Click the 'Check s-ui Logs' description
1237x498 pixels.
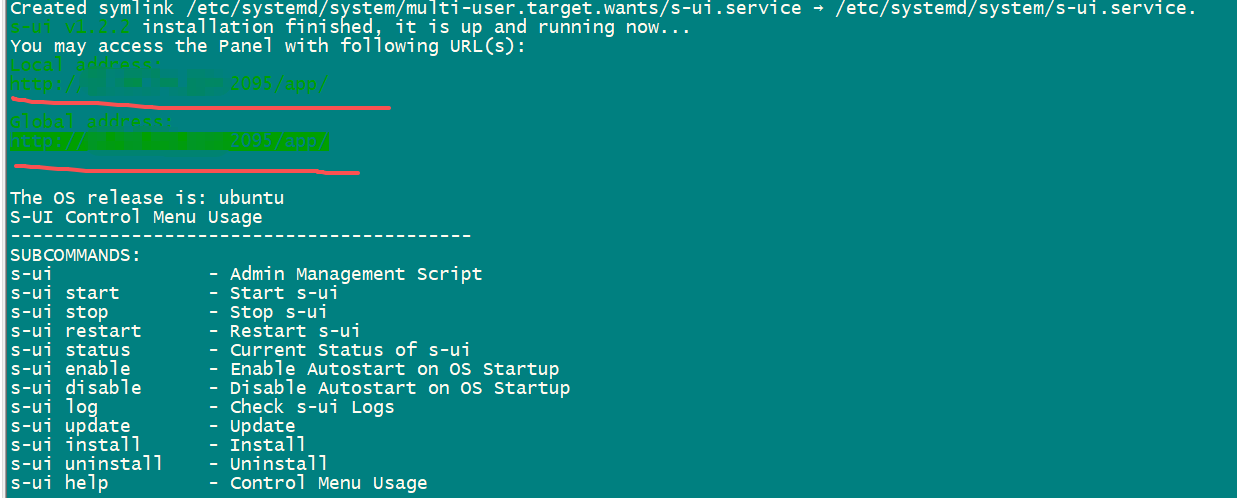(x=312, y=407)
